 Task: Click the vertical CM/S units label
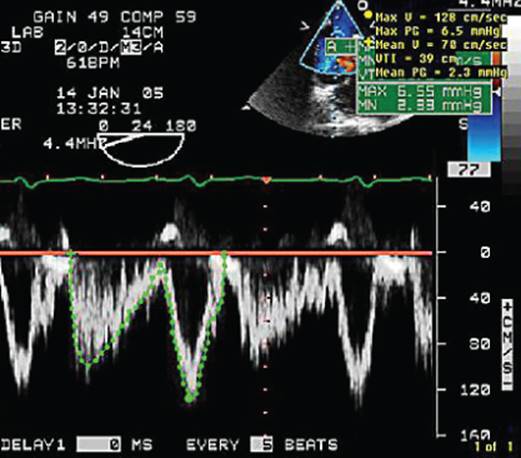click(508, 345)
